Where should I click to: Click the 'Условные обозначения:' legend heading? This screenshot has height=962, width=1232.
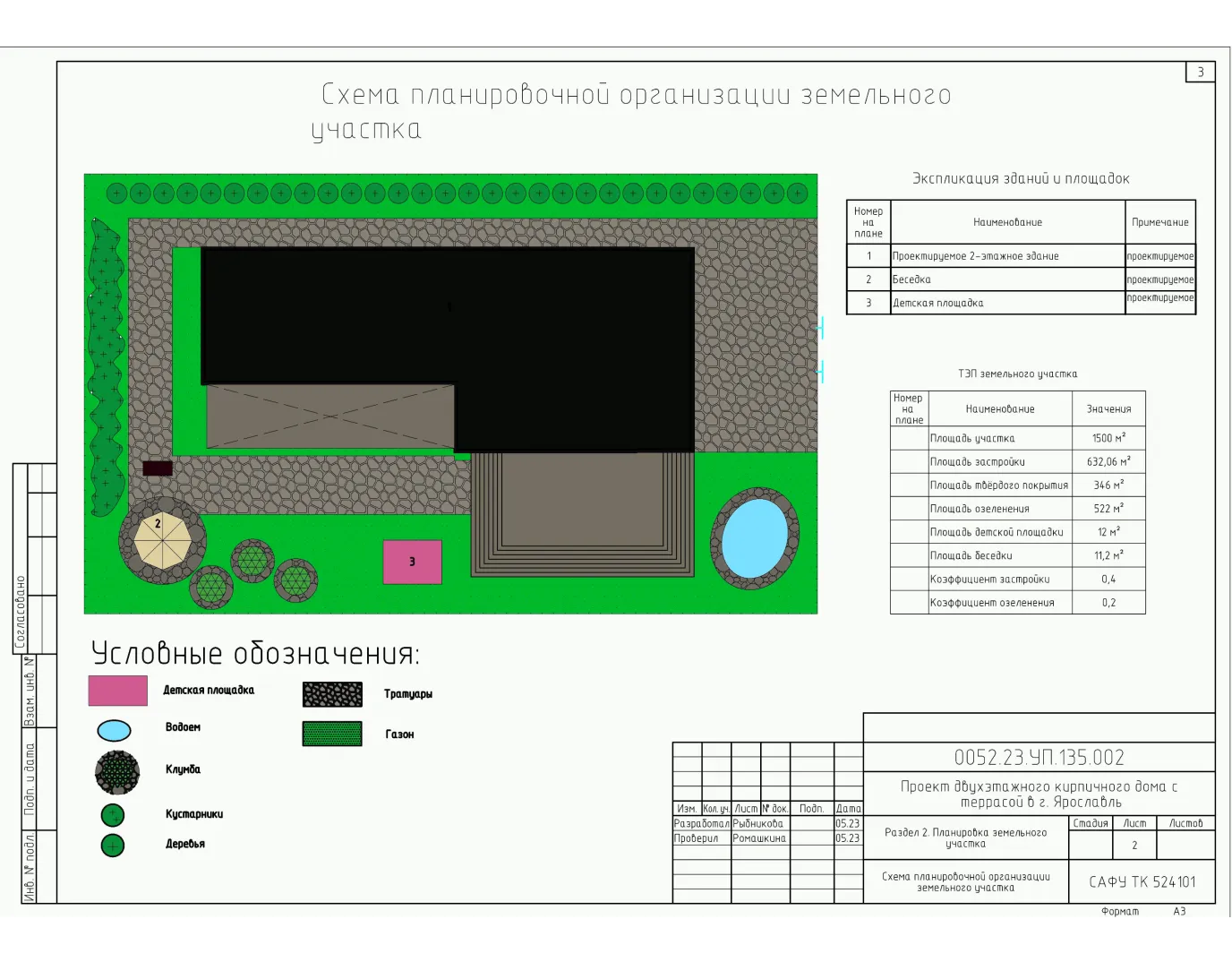pos(255,653)
